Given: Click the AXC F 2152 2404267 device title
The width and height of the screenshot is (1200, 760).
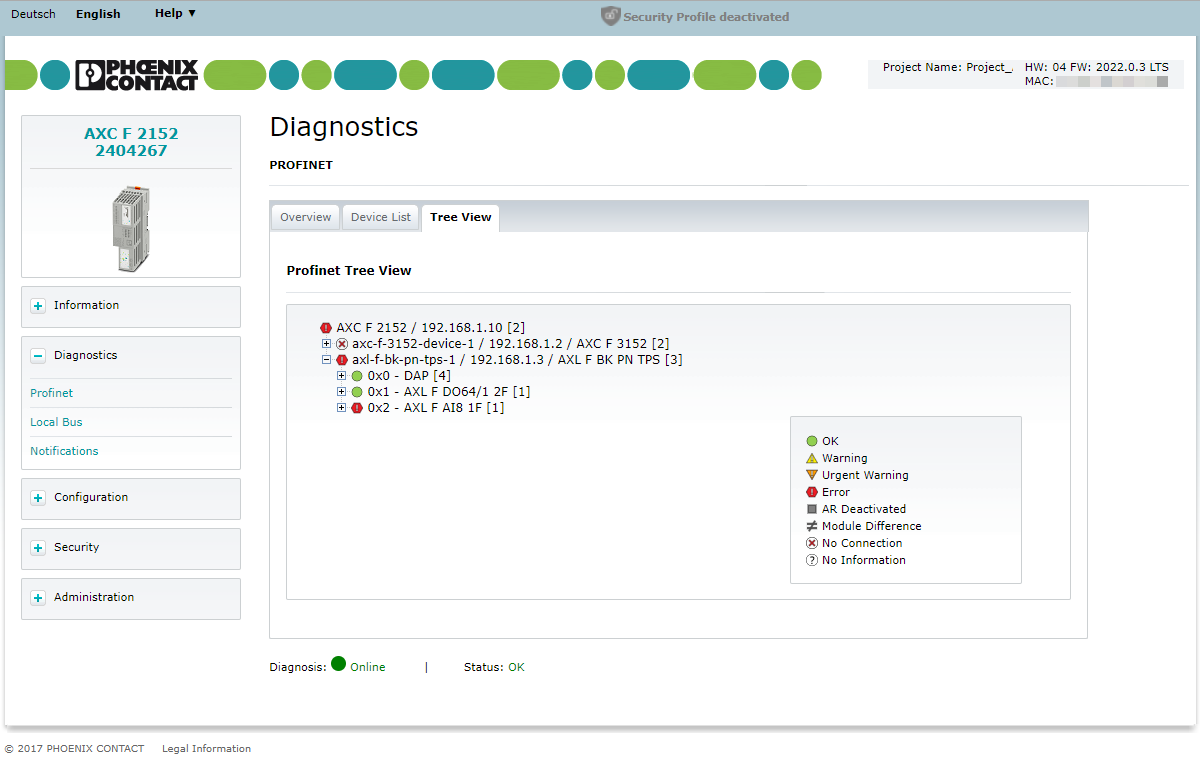Looking at the screenshot, I should click(131, 142).
